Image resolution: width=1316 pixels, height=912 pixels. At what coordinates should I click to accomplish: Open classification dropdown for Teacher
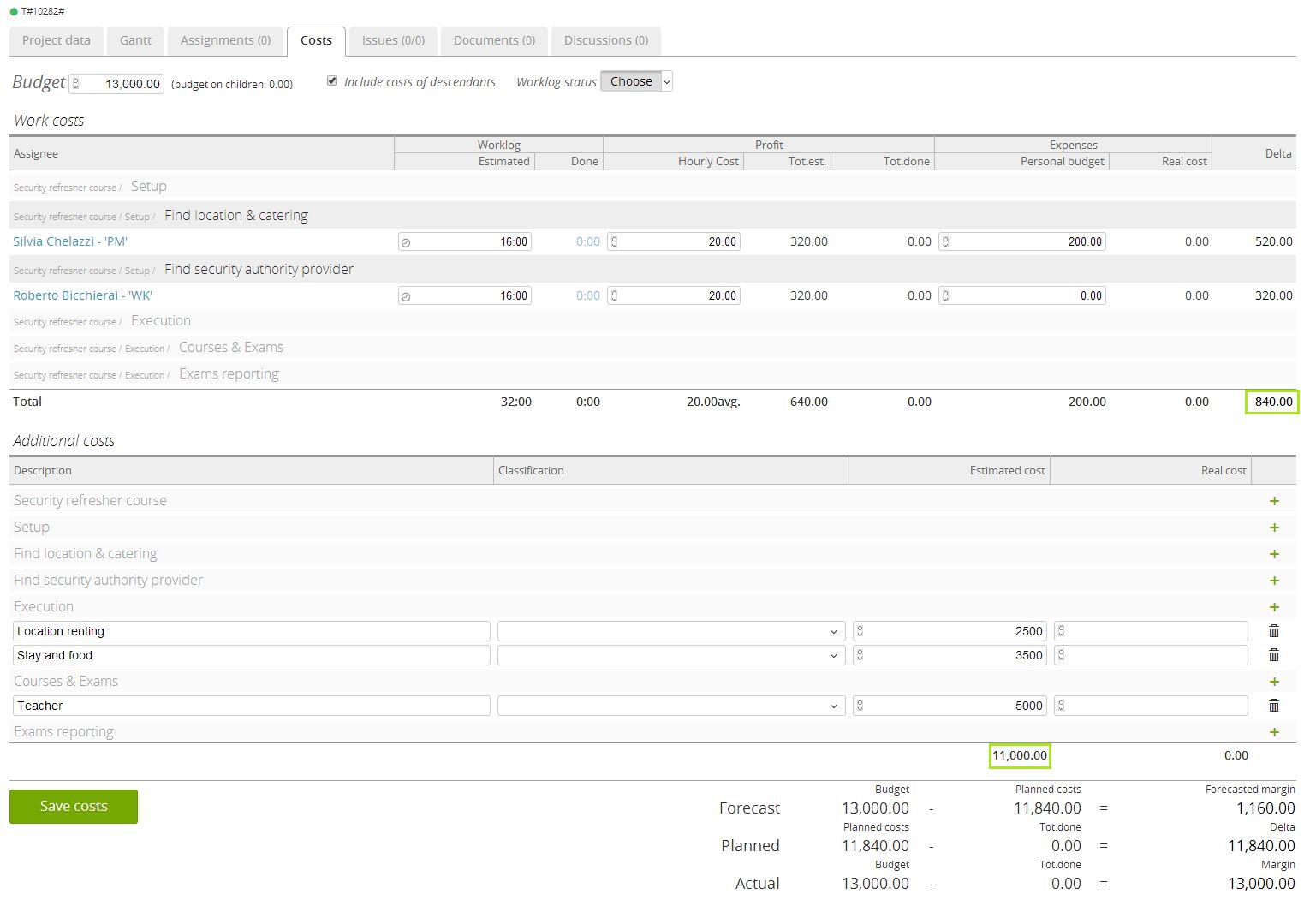click(x=671, y=706)
